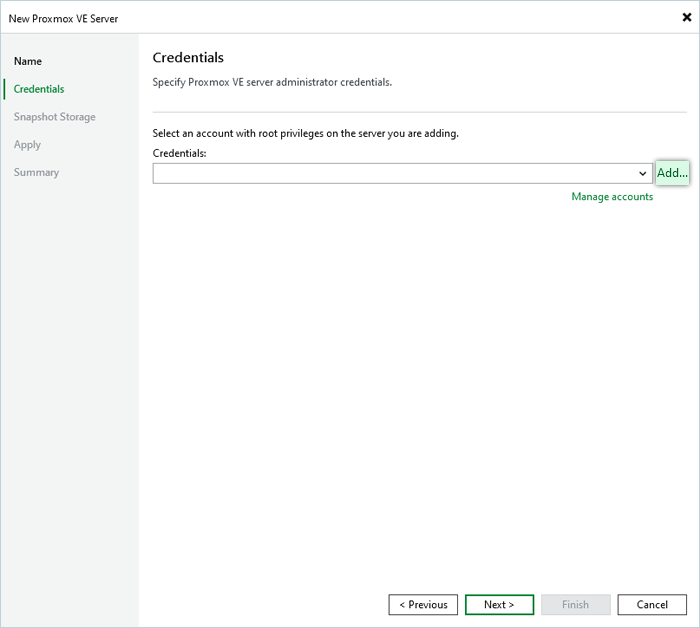Expand the Credentials dropdown arrow

(x=643, y=174)
